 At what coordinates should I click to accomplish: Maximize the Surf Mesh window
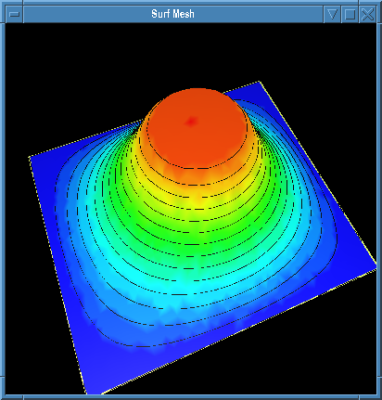pos(350,14)
